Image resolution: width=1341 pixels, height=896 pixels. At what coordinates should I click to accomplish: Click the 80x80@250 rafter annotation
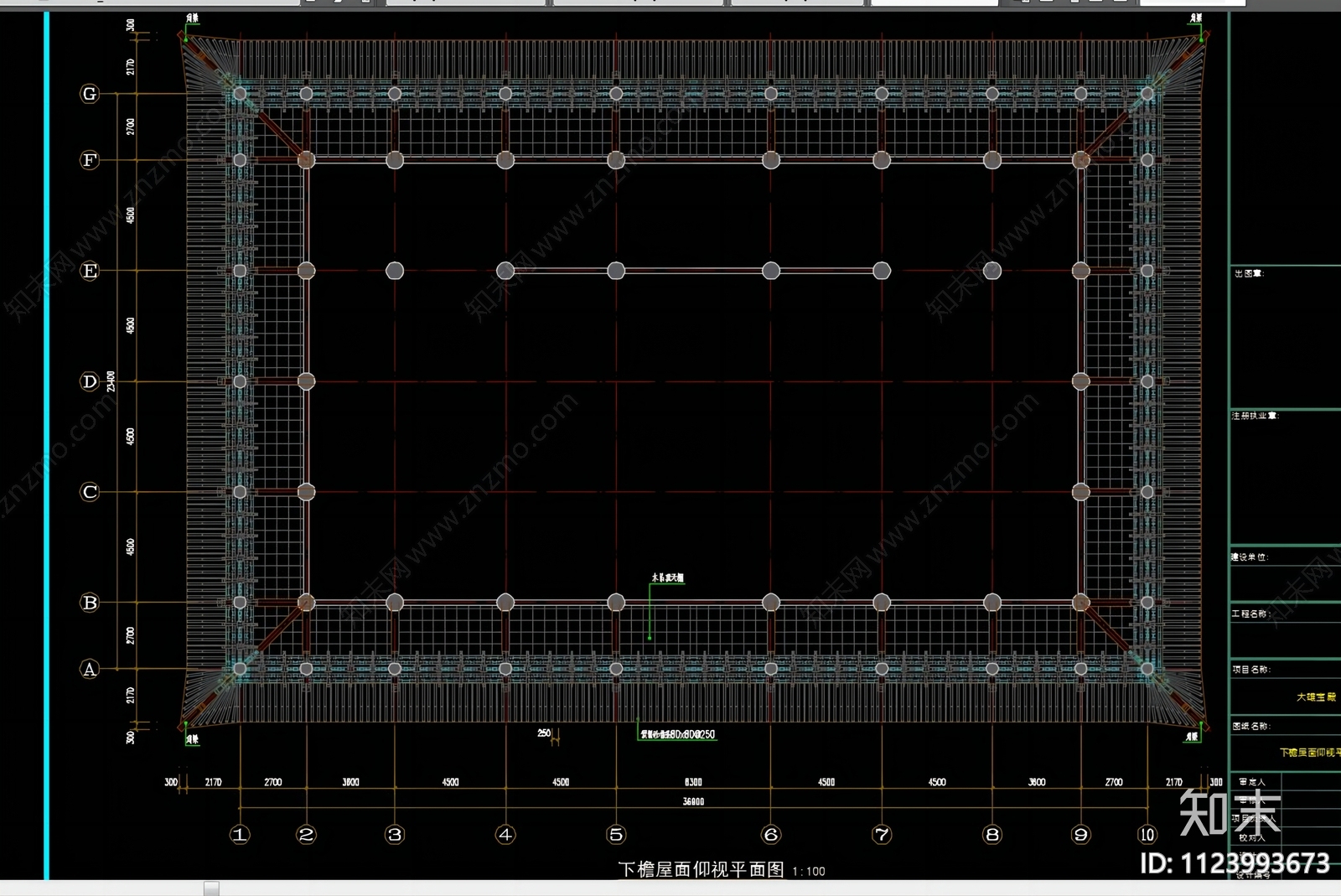click(x=678, y=735)
